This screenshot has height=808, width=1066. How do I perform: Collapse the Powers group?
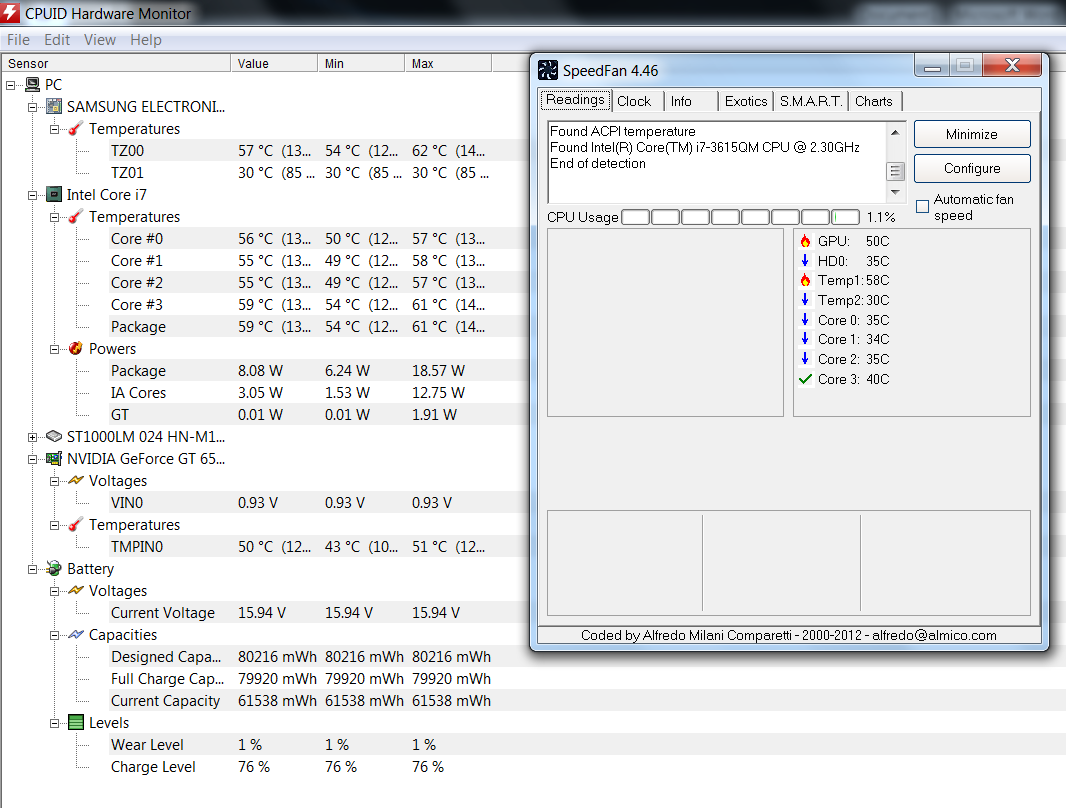tap(54, 349)
